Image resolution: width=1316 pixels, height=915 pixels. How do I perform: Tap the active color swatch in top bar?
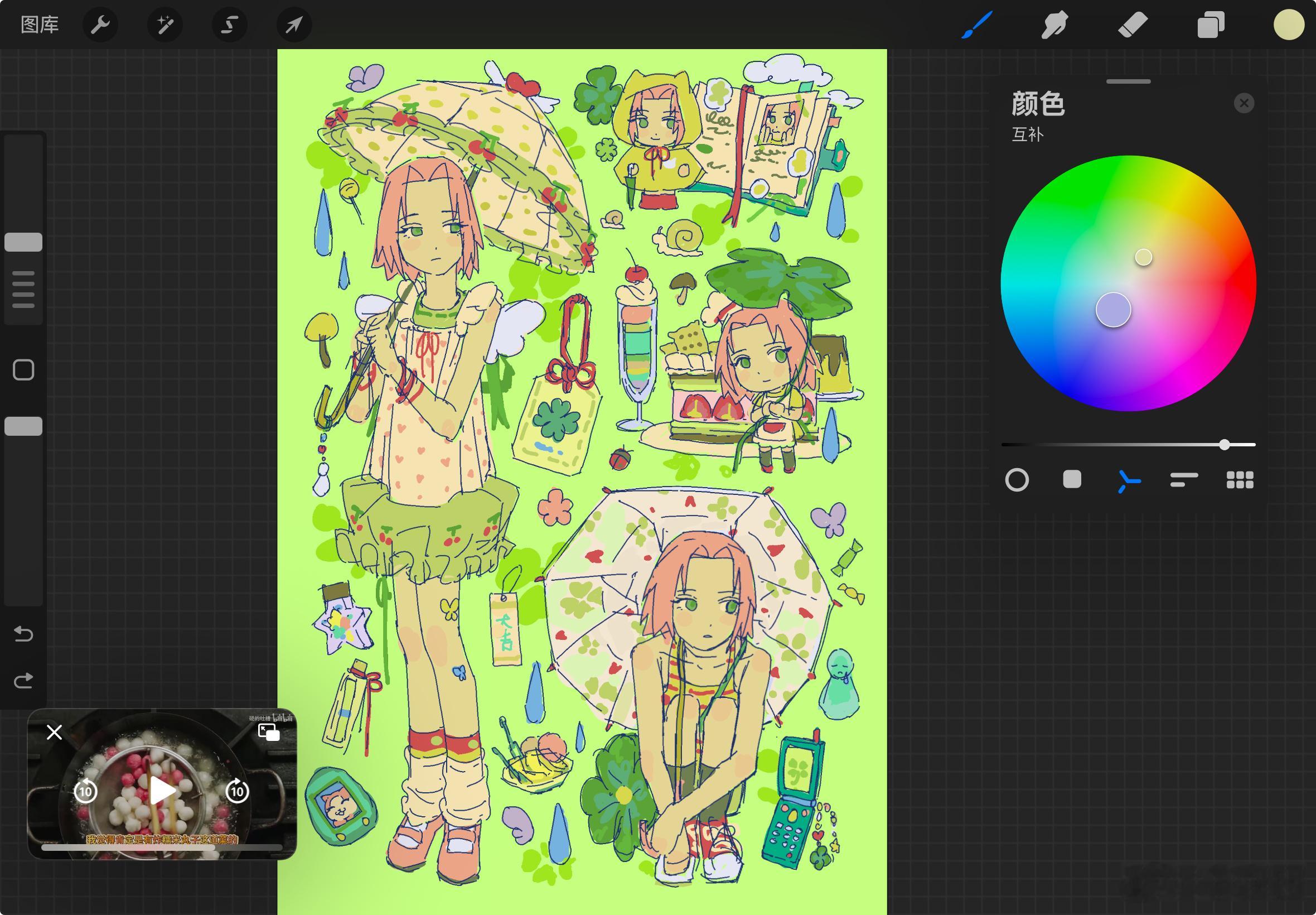[1289, 25]
